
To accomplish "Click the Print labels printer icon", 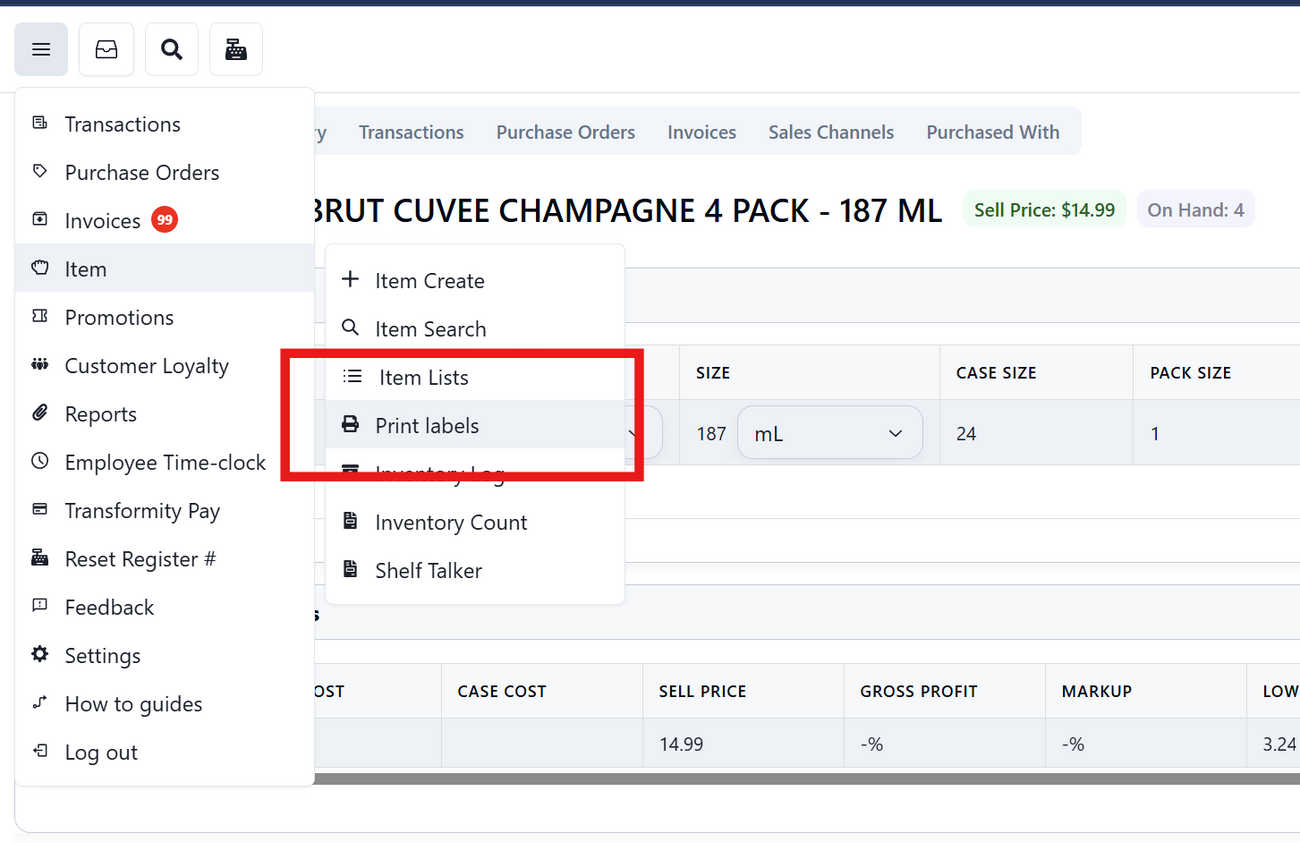I will coord(350,425).
